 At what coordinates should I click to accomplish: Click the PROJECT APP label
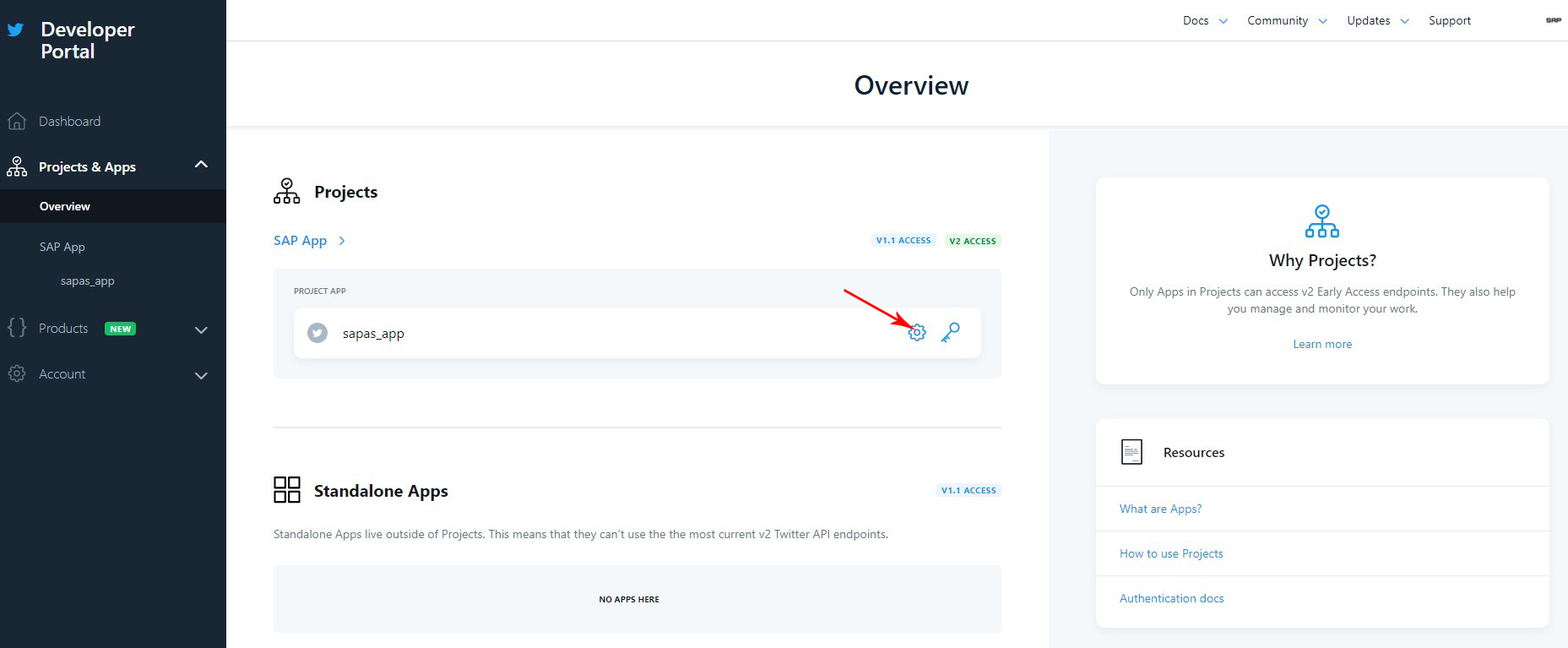click(x=320, y=291)
